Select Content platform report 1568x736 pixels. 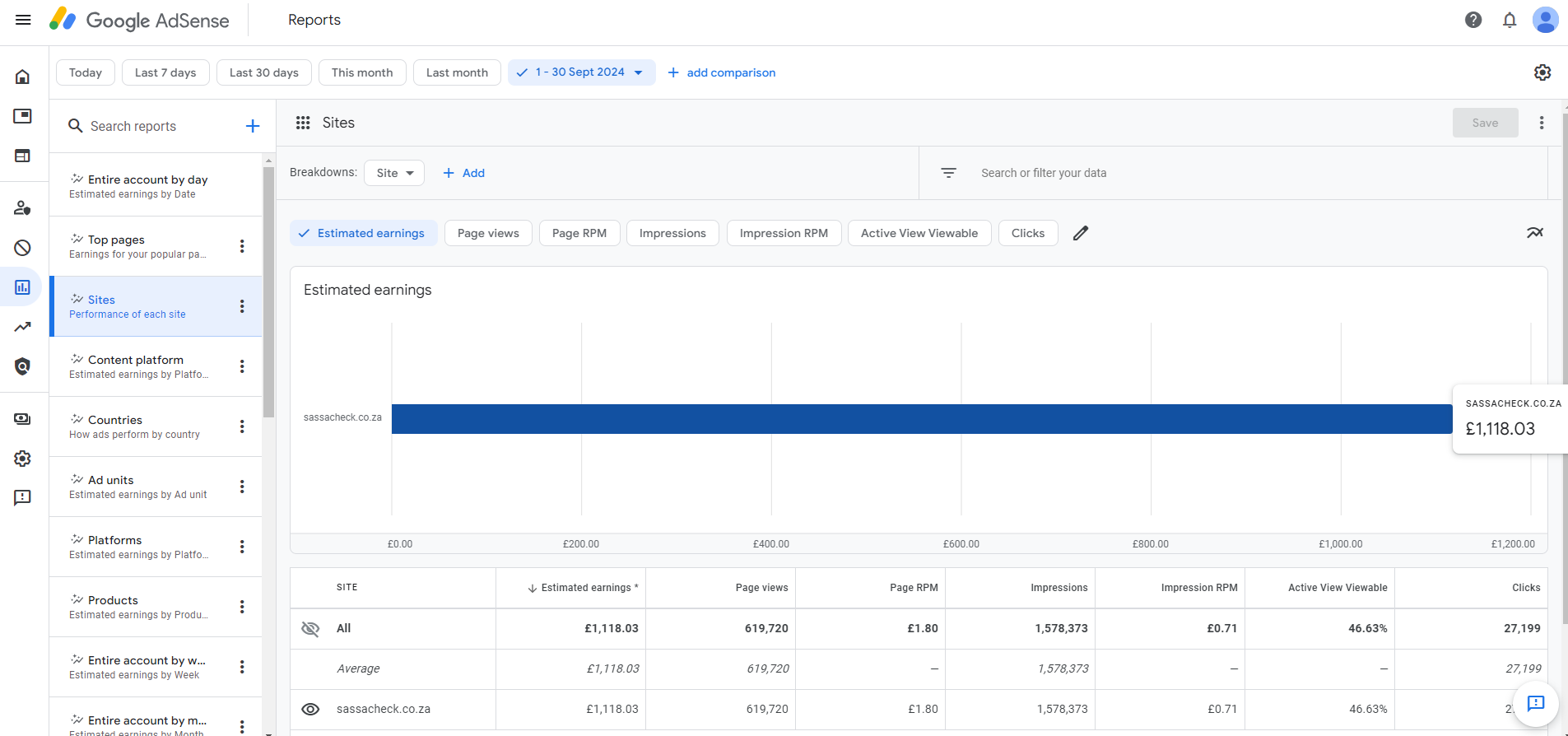tap(156, 366)
